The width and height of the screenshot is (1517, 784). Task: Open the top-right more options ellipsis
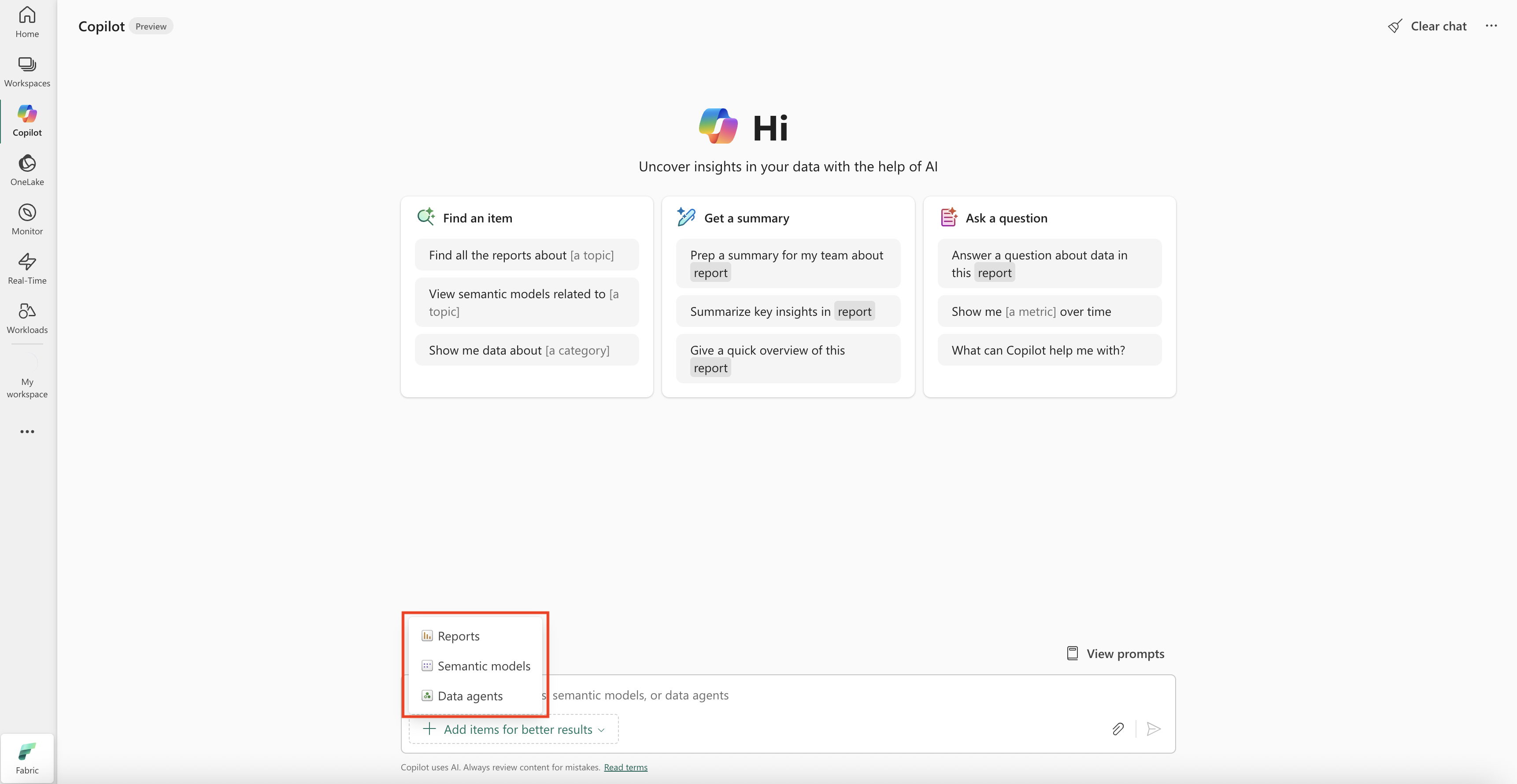pyautogui.click(x=1491, y=26)
